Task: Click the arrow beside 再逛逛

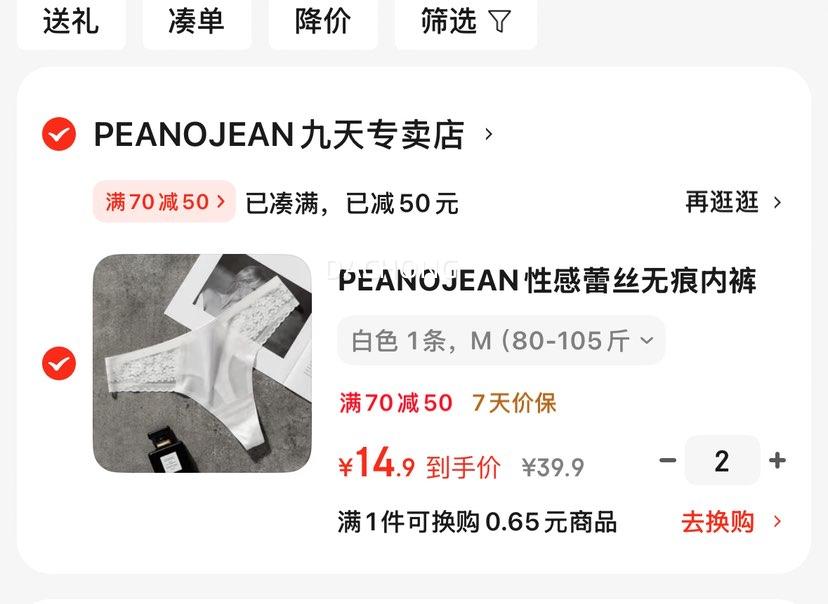Action: [x=777, y=202]
